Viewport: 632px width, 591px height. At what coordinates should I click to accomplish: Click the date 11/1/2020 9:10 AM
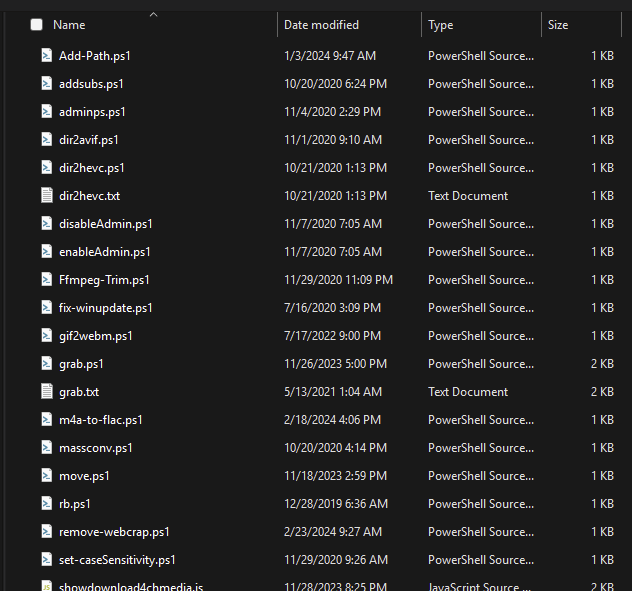(333, 140)
